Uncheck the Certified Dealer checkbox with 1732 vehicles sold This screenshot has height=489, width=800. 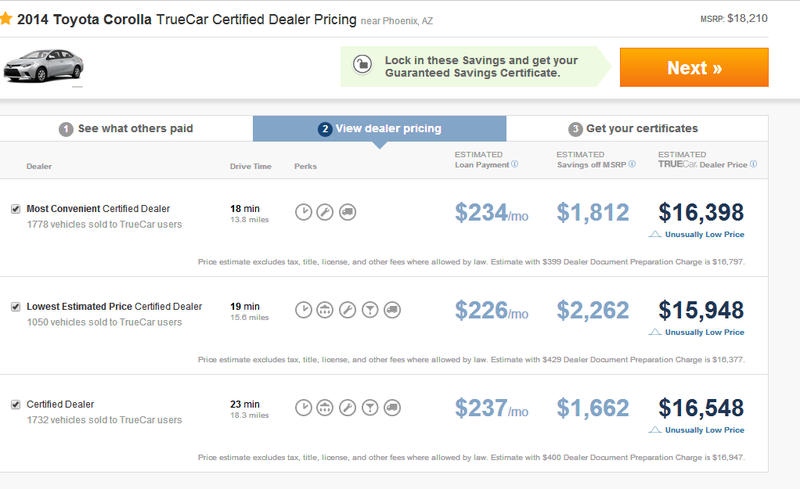(16, 404)
